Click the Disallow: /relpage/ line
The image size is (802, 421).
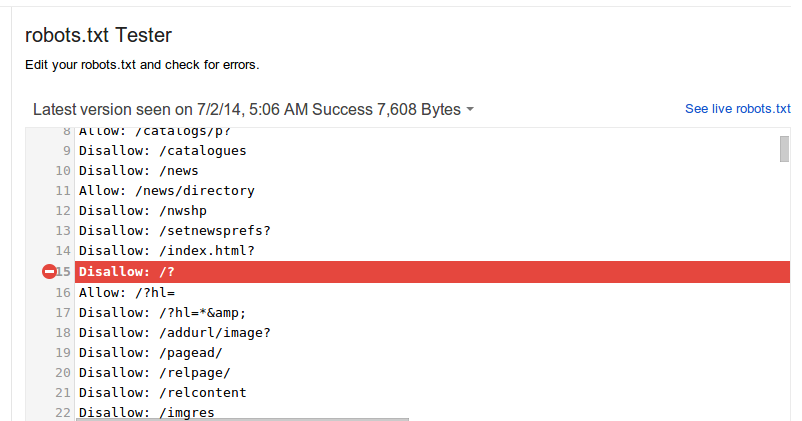pyautogui.click(x=154, y=372)
